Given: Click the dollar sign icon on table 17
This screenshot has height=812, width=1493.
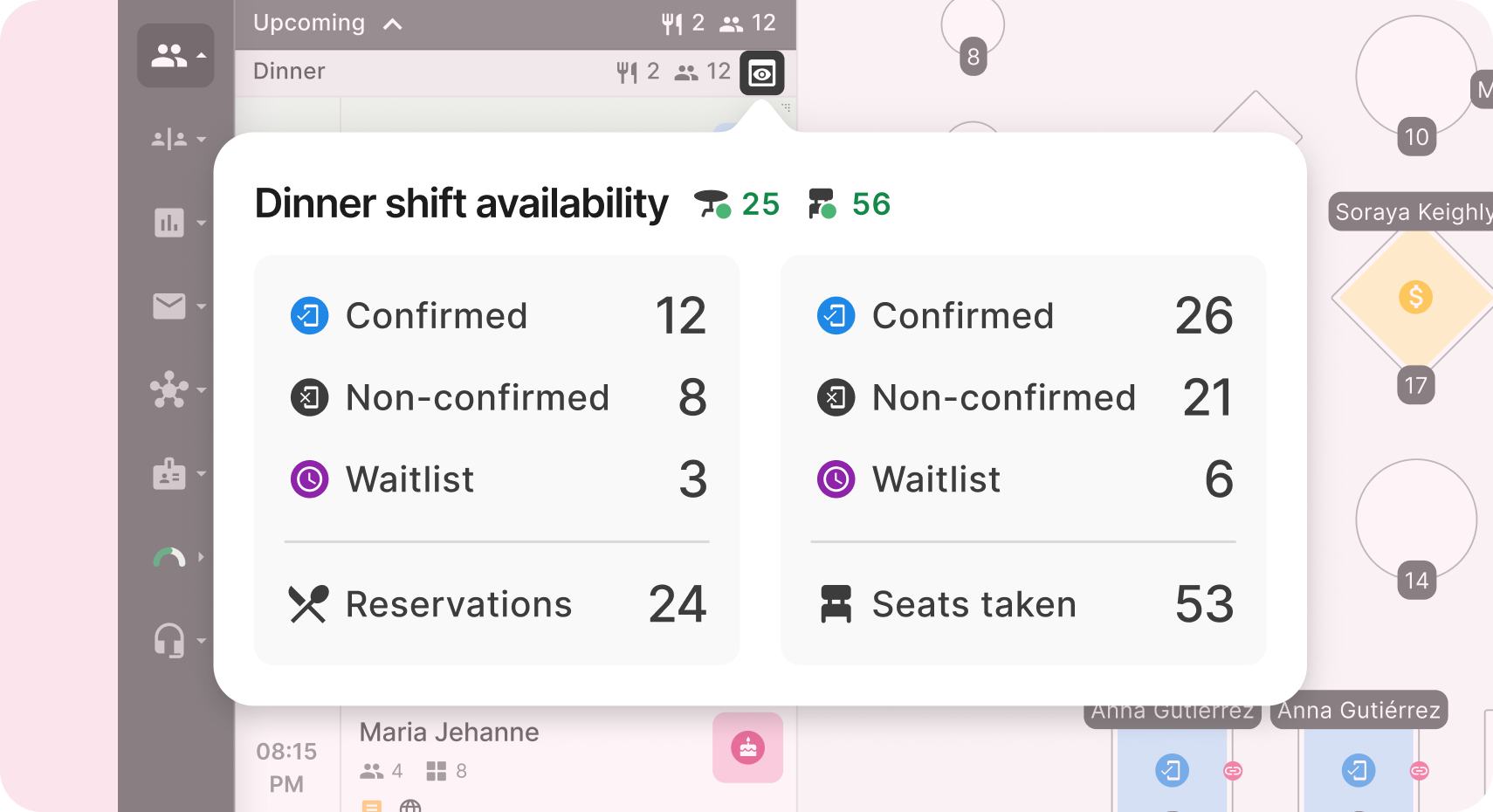Looking at the screenshot, I should click(x=1414, y=297).
